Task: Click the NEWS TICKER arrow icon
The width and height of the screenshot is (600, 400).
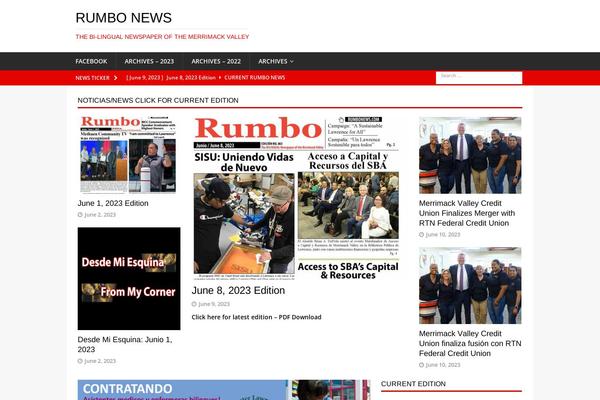Action: [x=115, y=78]
